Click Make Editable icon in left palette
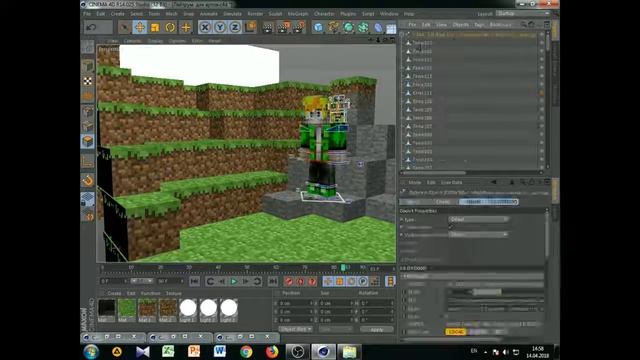640x360 pixels. pyautogui.click(x=87, y=47)
